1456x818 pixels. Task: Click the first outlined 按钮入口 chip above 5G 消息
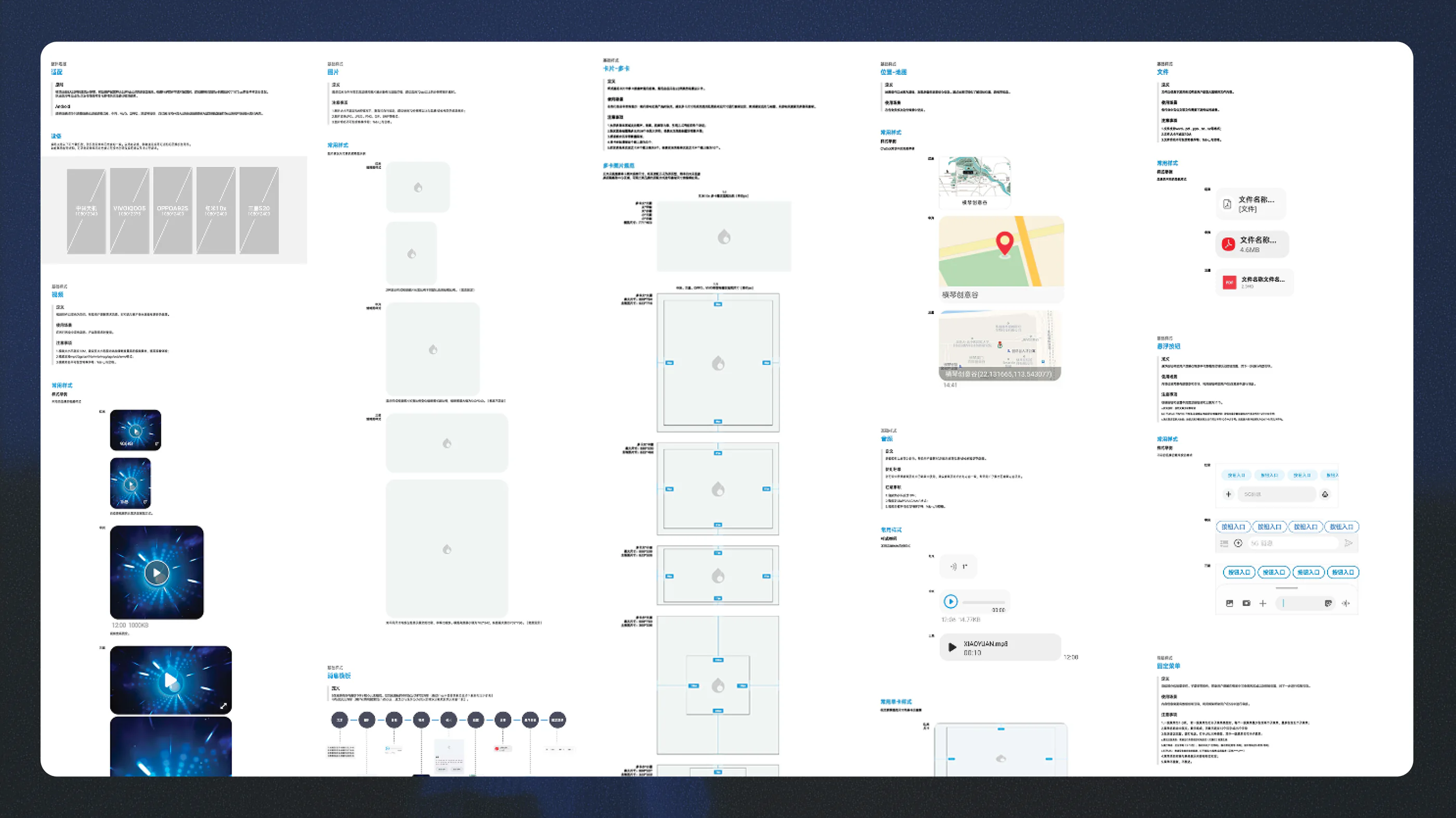click(1233, 526)
